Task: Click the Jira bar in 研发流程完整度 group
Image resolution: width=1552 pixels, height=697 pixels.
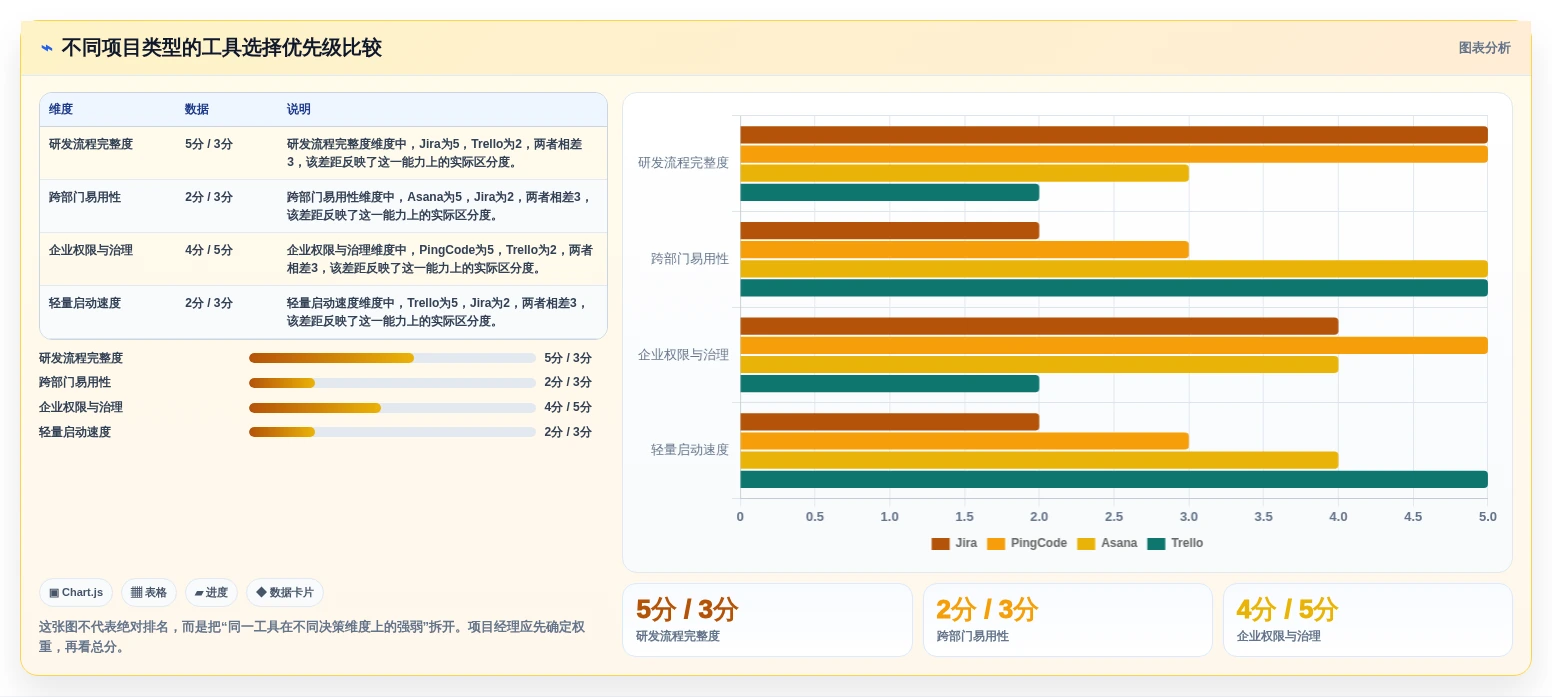Action: pyautogui.click(x=1114, y=135)
